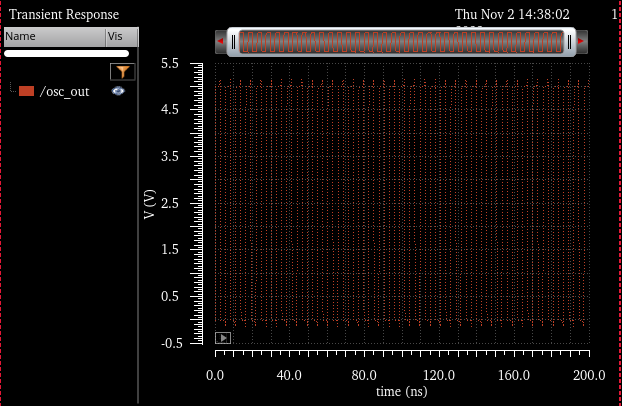Click the left grip handle of range slider
The image size is (622, 406).
234,42
